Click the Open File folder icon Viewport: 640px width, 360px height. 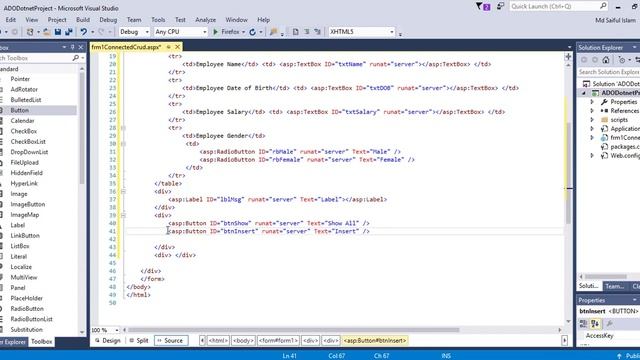click(47, 32)
